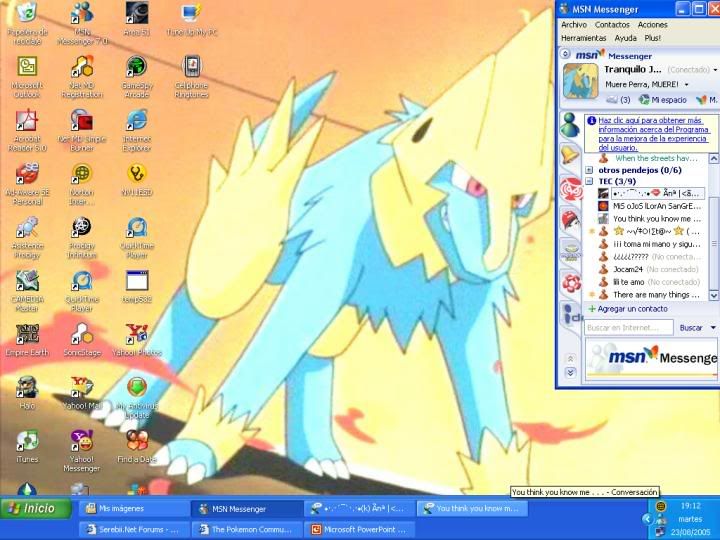Toggle the round button beside msn logo
720x540 pixels.
pyautogui.click(x=565, y=54)
